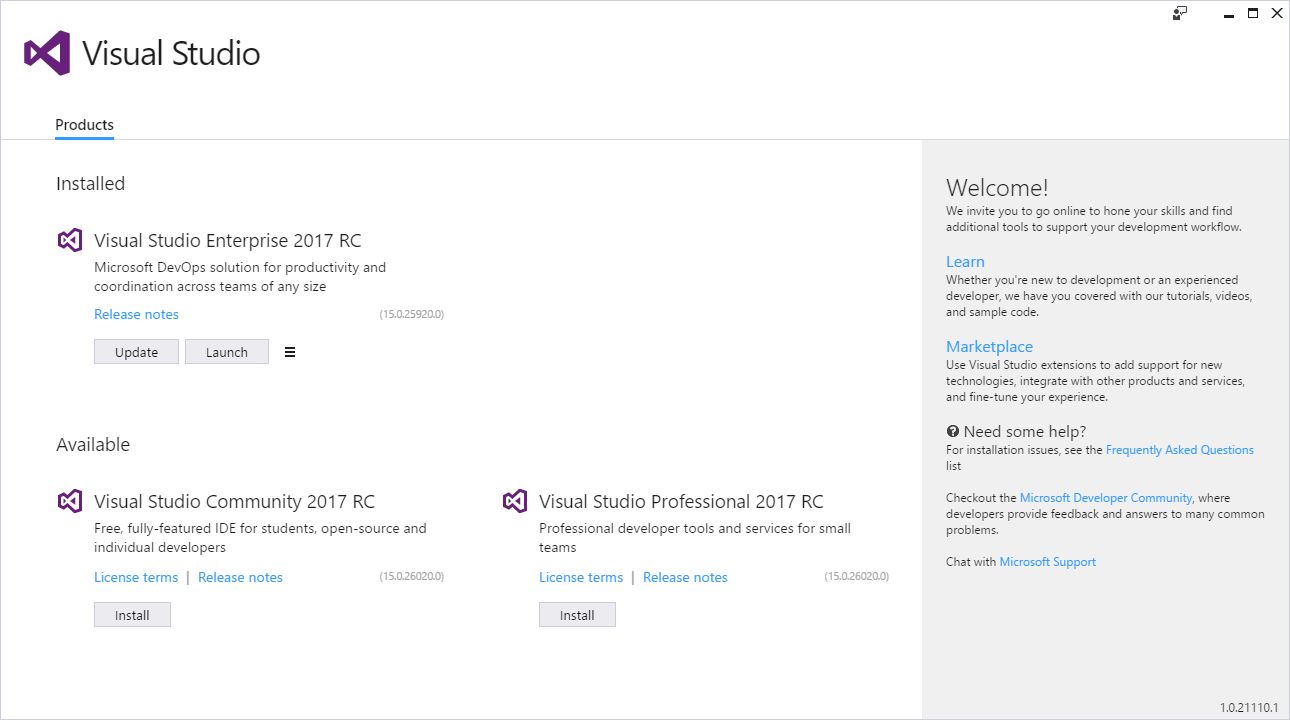Launch Visual Studio Enterprise
1290x720 pixels.
(x=227, y=352)
